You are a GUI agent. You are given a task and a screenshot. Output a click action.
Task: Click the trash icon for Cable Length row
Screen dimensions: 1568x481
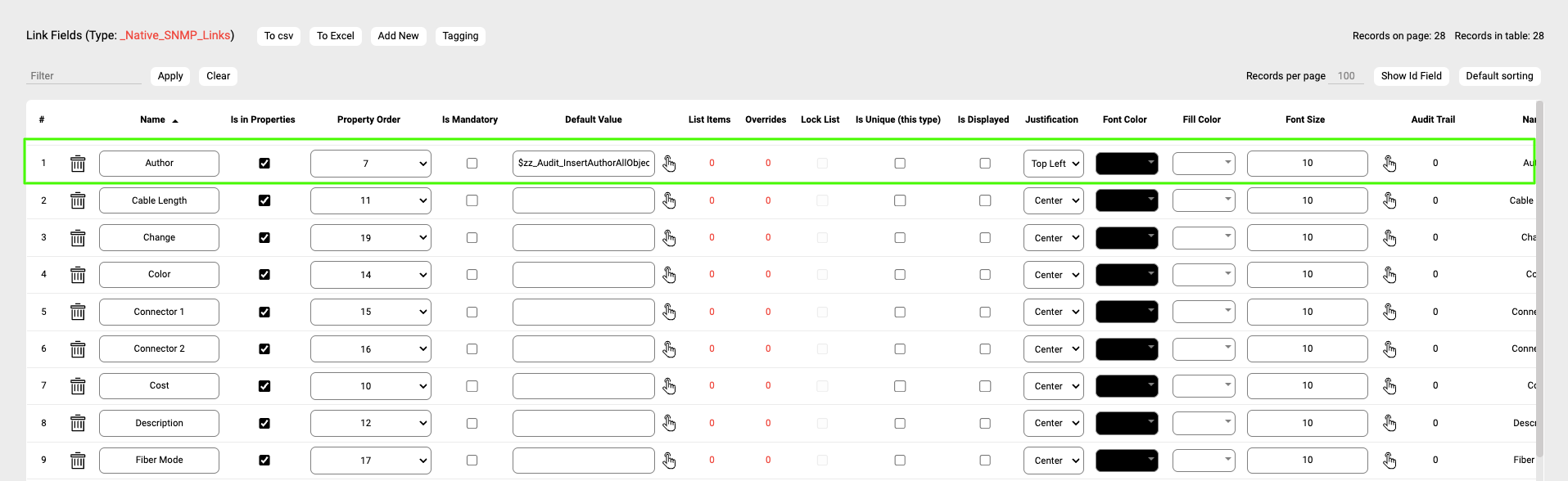[x=78, y=200]
